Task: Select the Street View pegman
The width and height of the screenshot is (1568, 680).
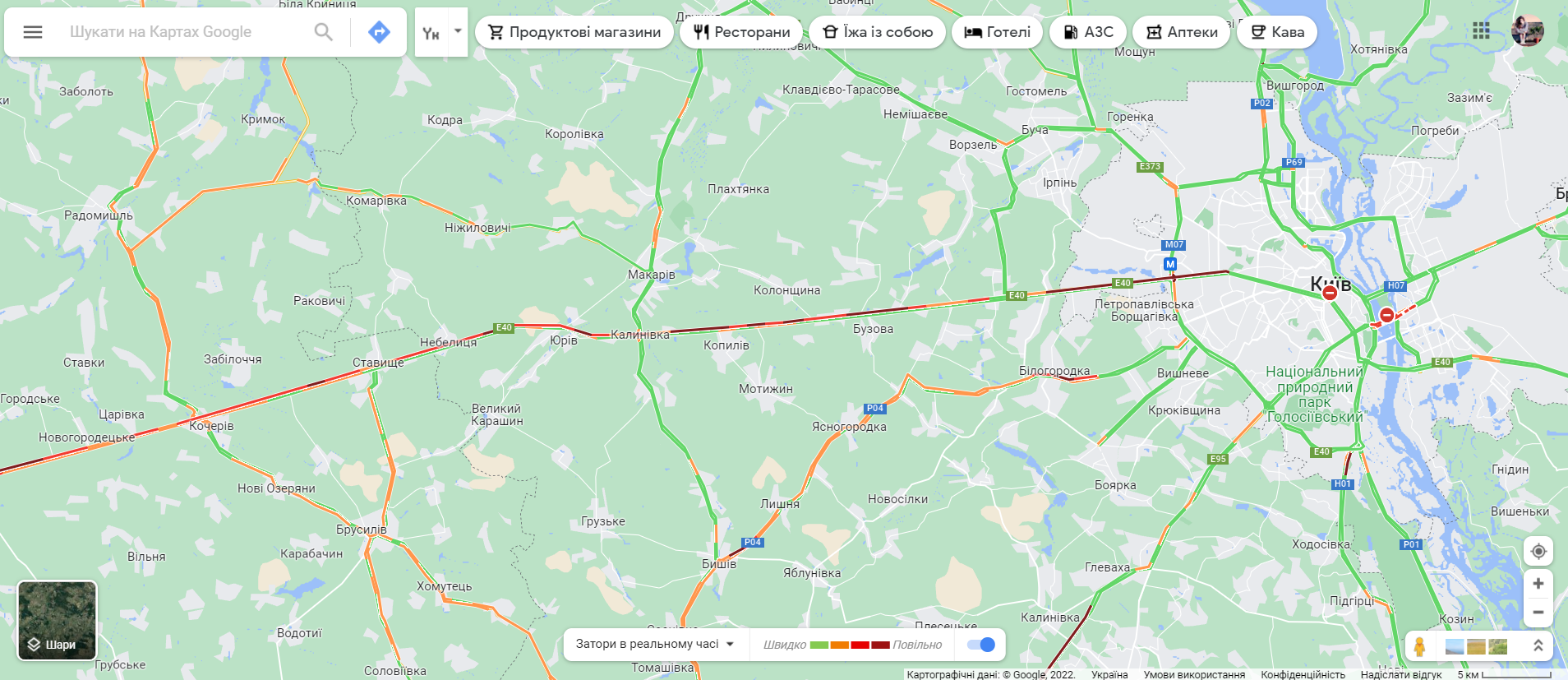Action: [1419, 646]
